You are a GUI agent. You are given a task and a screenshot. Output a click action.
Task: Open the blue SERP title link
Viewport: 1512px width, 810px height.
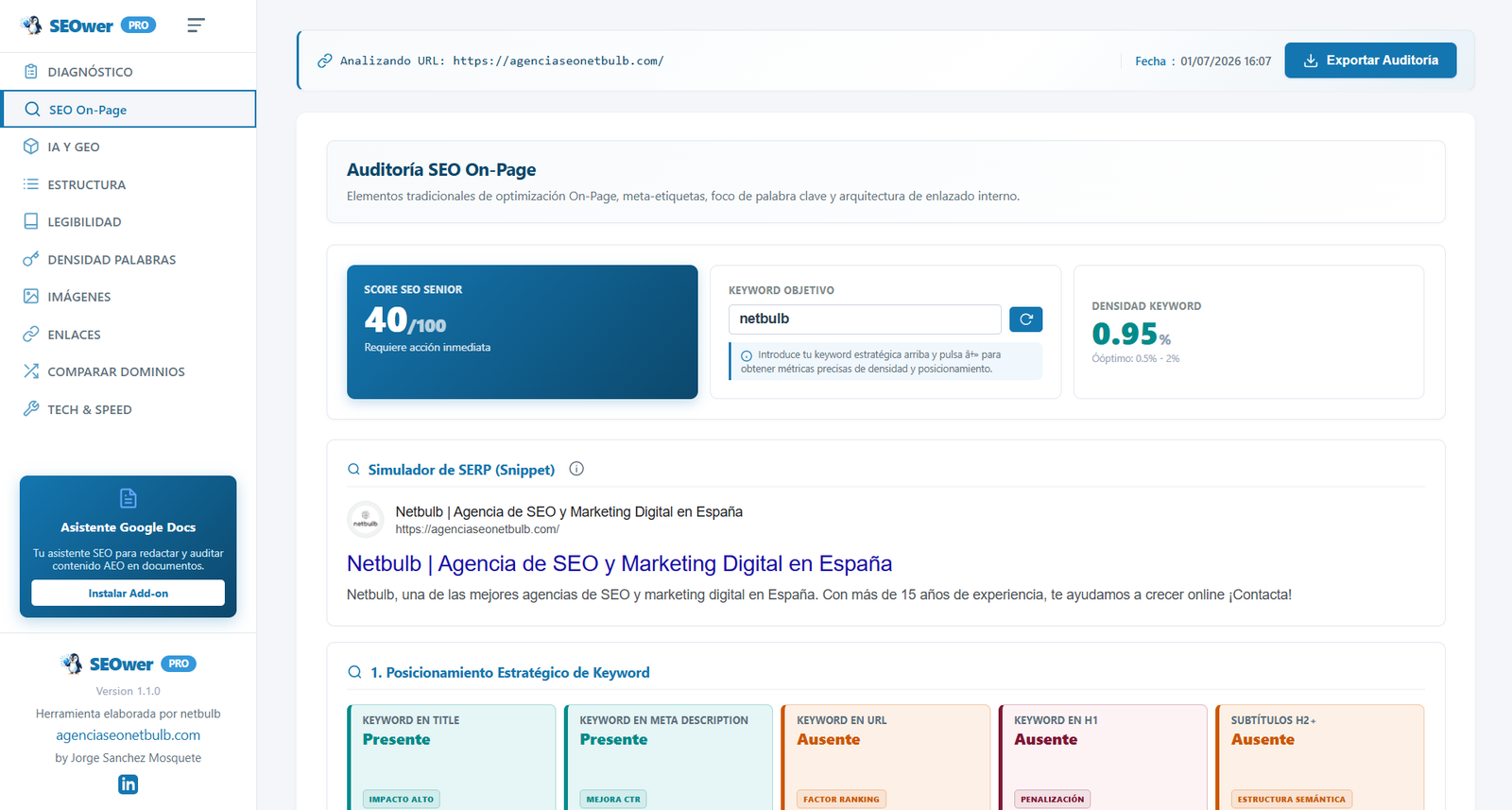pyautogui.click(x=619, y=563)
